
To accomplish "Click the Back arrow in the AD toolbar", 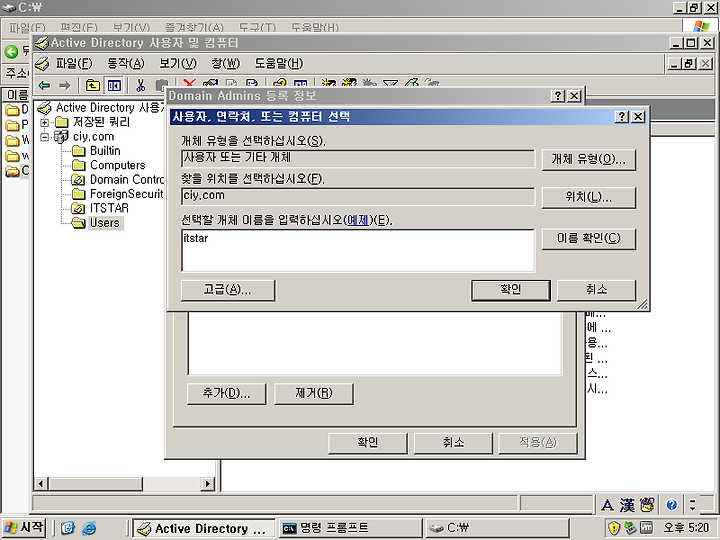I will coord(44,85).
